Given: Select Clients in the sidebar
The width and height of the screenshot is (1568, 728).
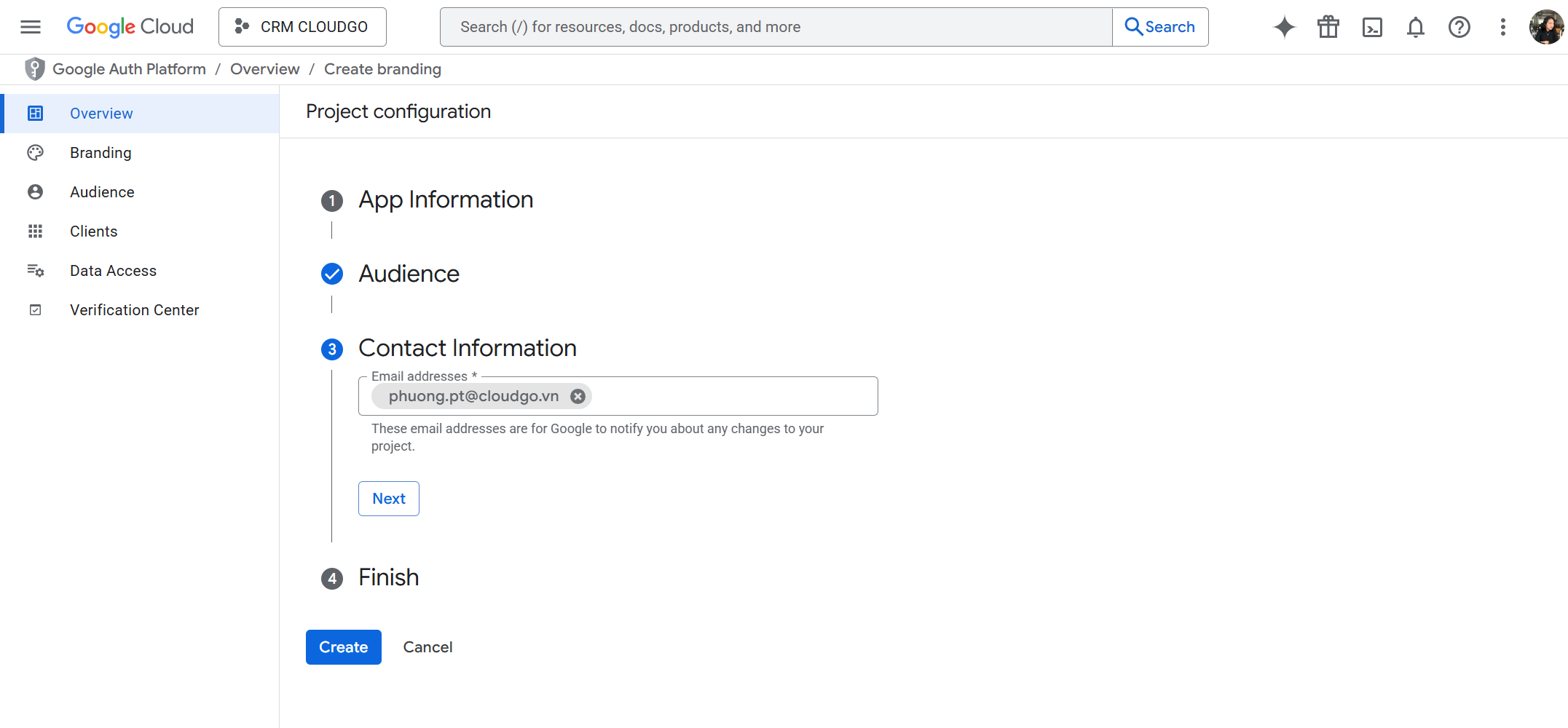Looking at the screenshot, I should tap(93, 232).
